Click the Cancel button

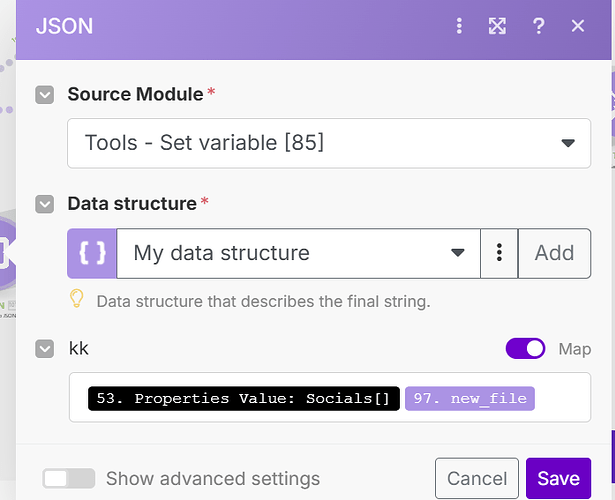477,478
